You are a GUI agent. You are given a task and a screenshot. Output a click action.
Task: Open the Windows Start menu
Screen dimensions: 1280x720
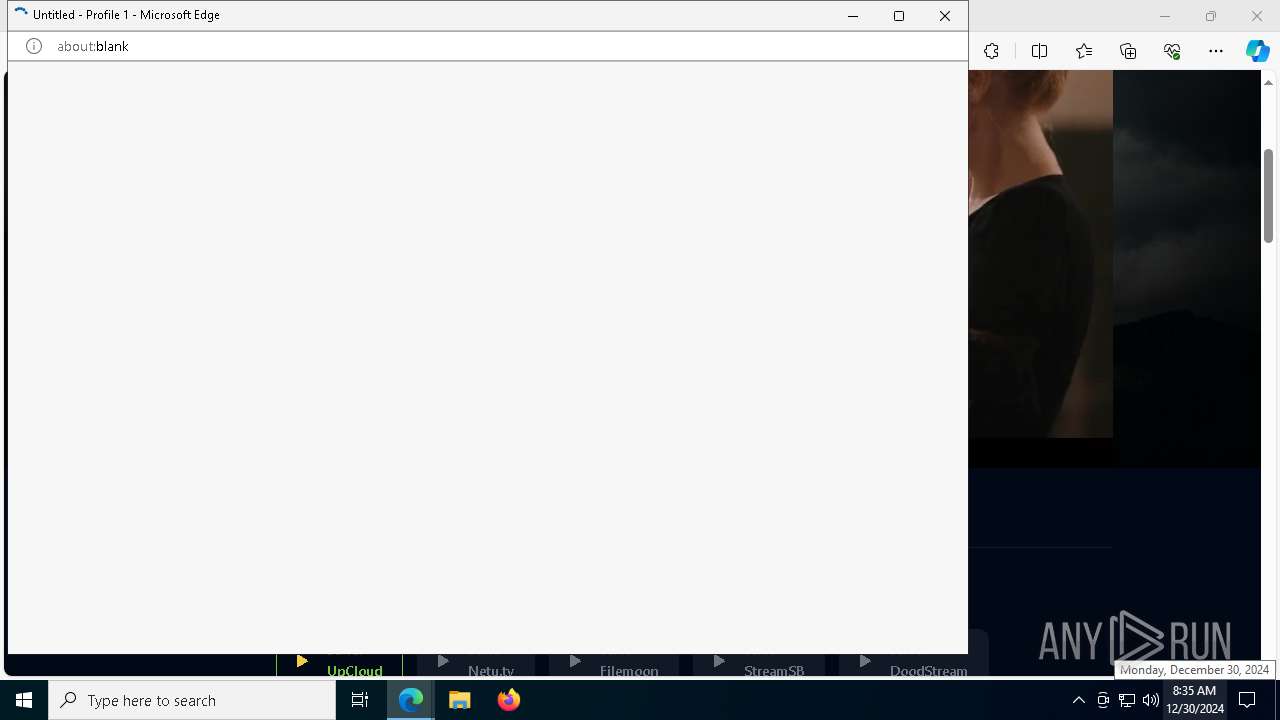tap(24, 700)
